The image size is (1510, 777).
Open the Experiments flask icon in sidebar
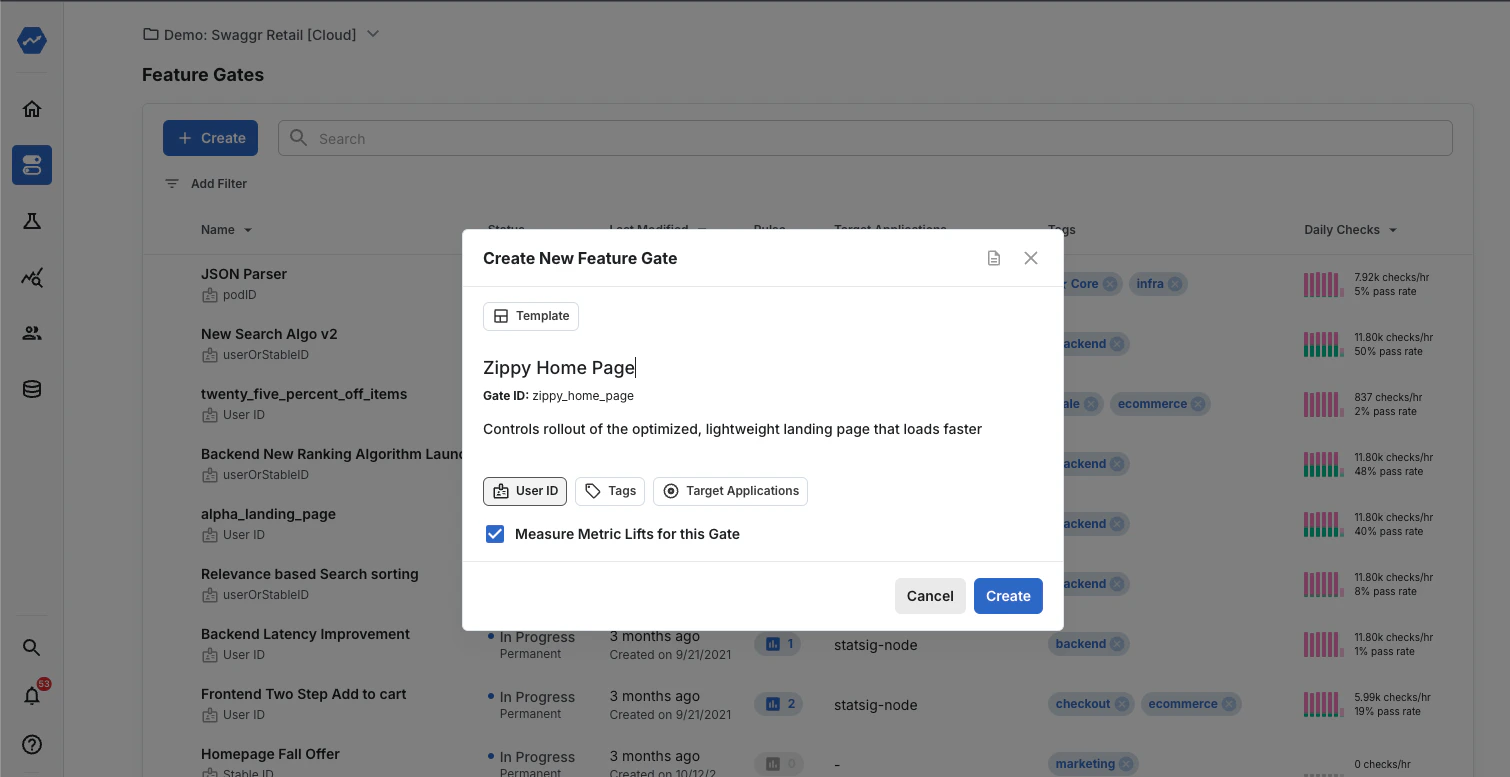(x=31, y=221)
